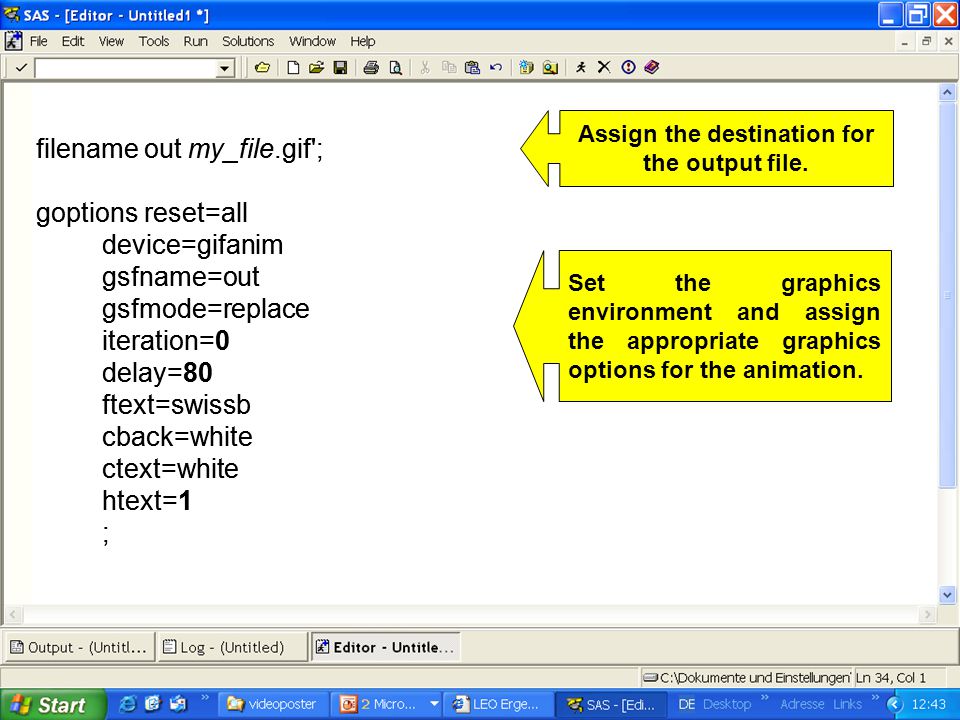Viewport: 960px width, 720px height.
Task: Click the Open file folder icon
Action: point(317,67)
